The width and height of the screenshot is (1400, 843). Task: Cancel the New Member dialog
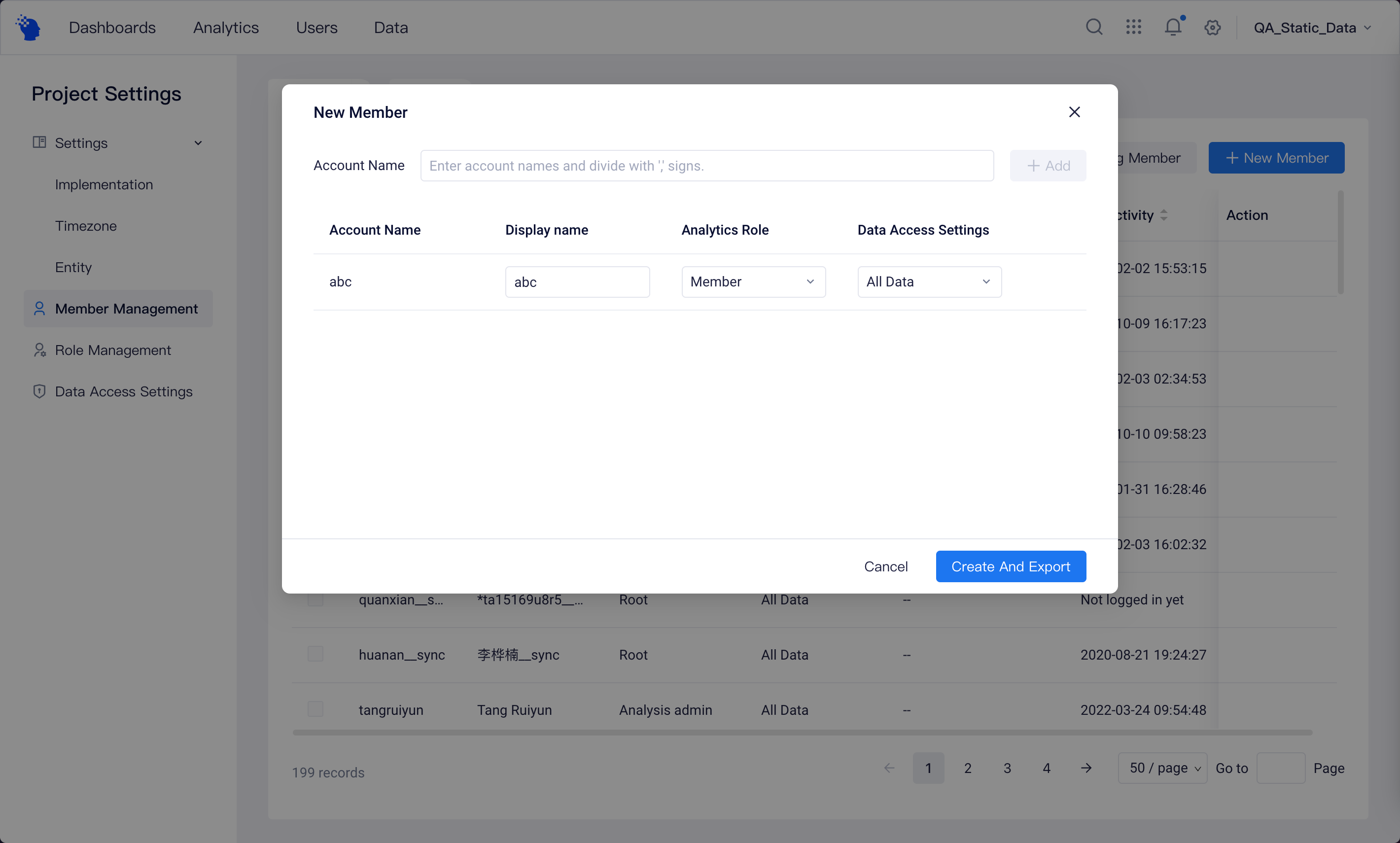[886, 566]
